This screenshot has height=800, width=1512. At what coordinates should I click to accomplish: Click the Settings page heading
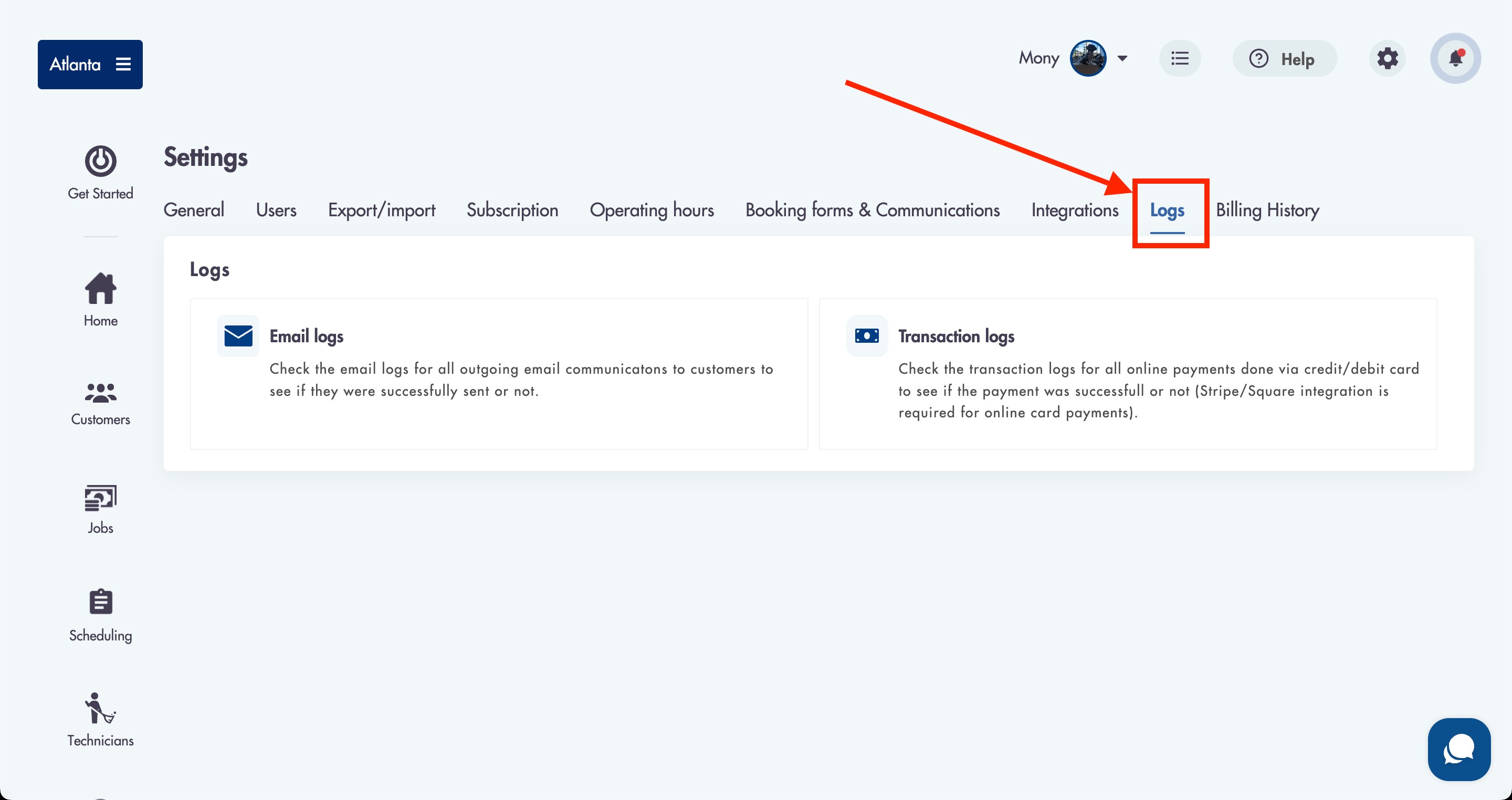pos(205,157)
